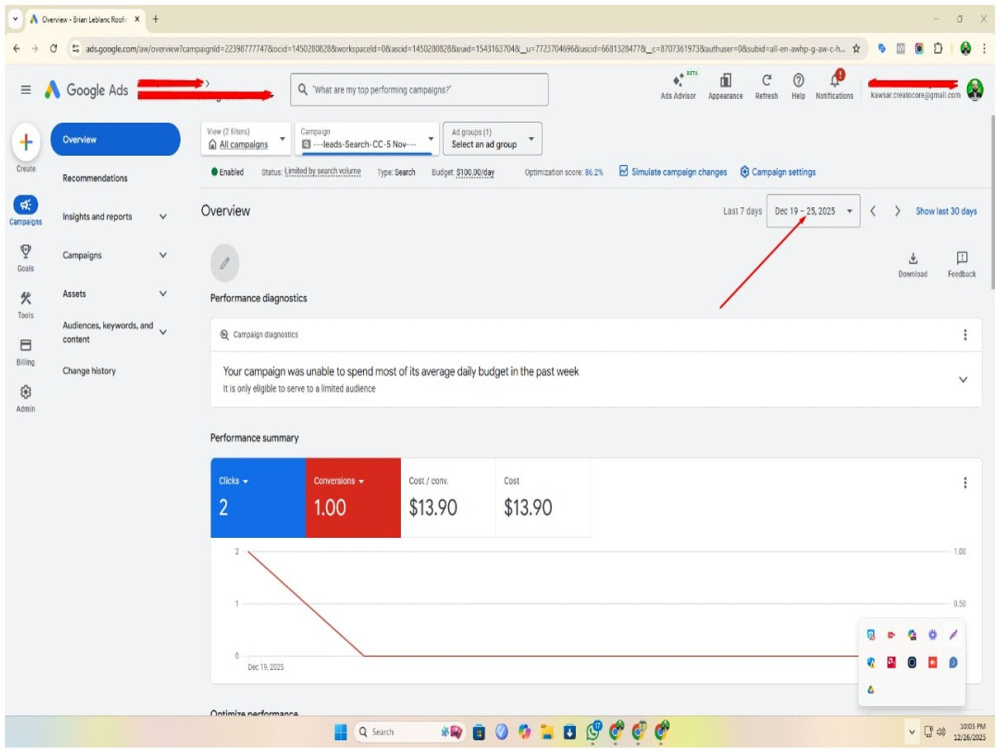Download the overview report
This screenshot has height=750, width=1000.
pos(913,264)
